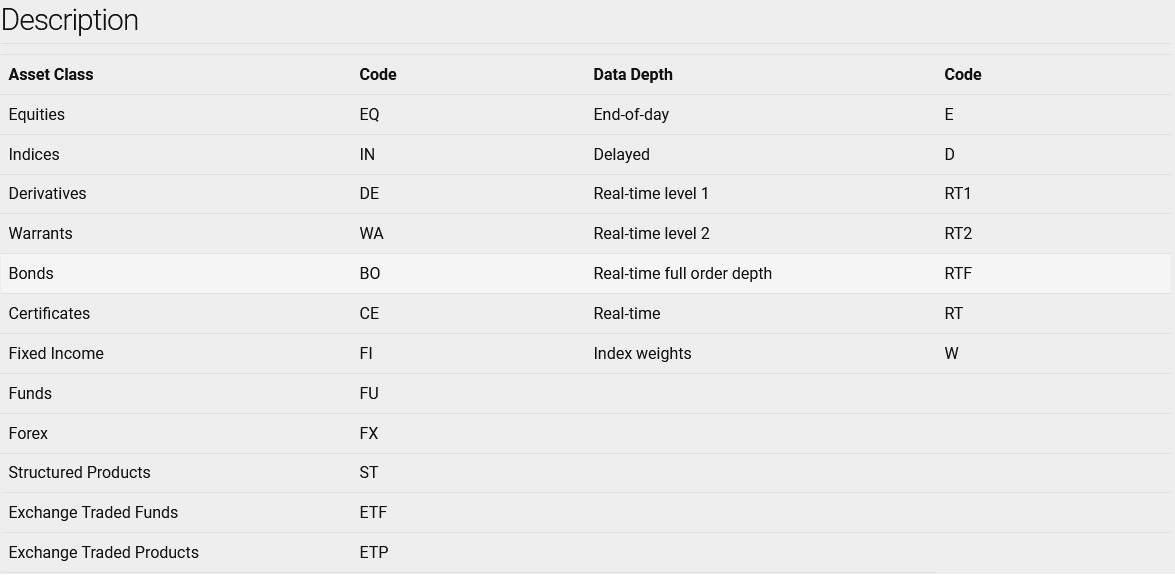Select the Certificates asset class entry
The image size is (1175, 575).
[x=49, y=313]
